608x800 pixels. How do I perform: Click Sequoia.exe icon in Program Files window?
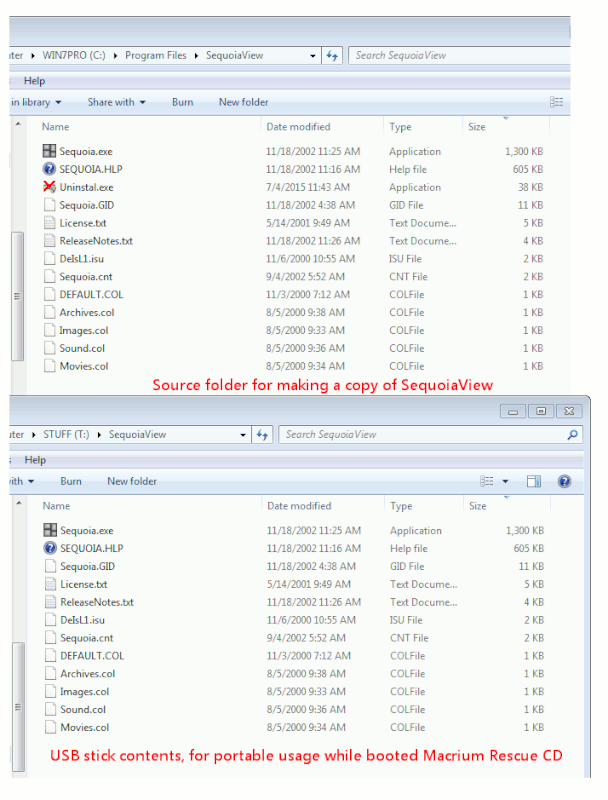(49, 151)
